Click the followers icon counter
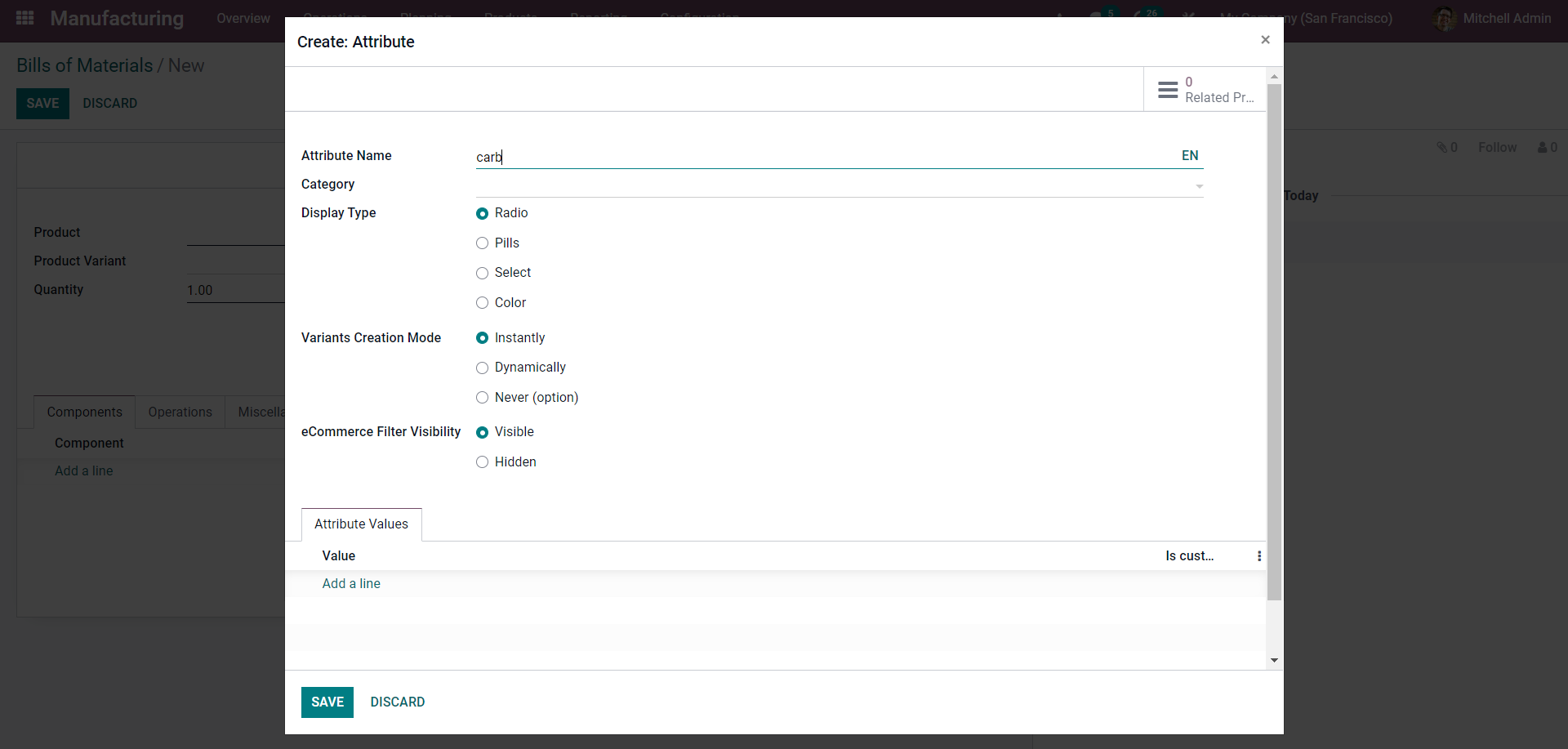Screen dimensions: 1568x749 tap(1548, 147)
